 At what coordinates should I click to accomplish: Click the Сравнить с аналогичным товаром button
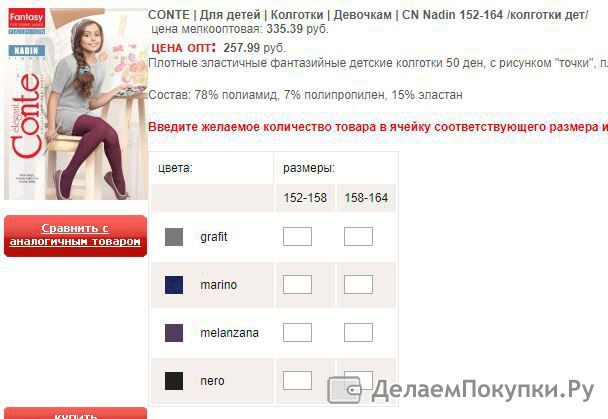(x=76, y=236)
